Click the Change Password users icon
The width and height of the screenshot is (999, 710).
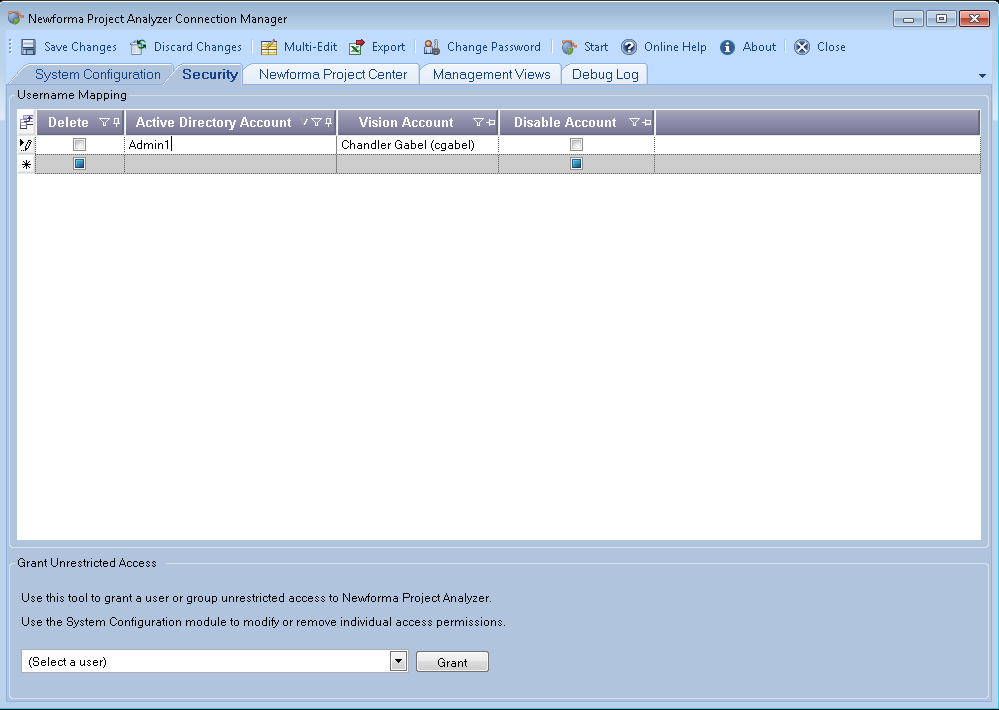[432, 47]
